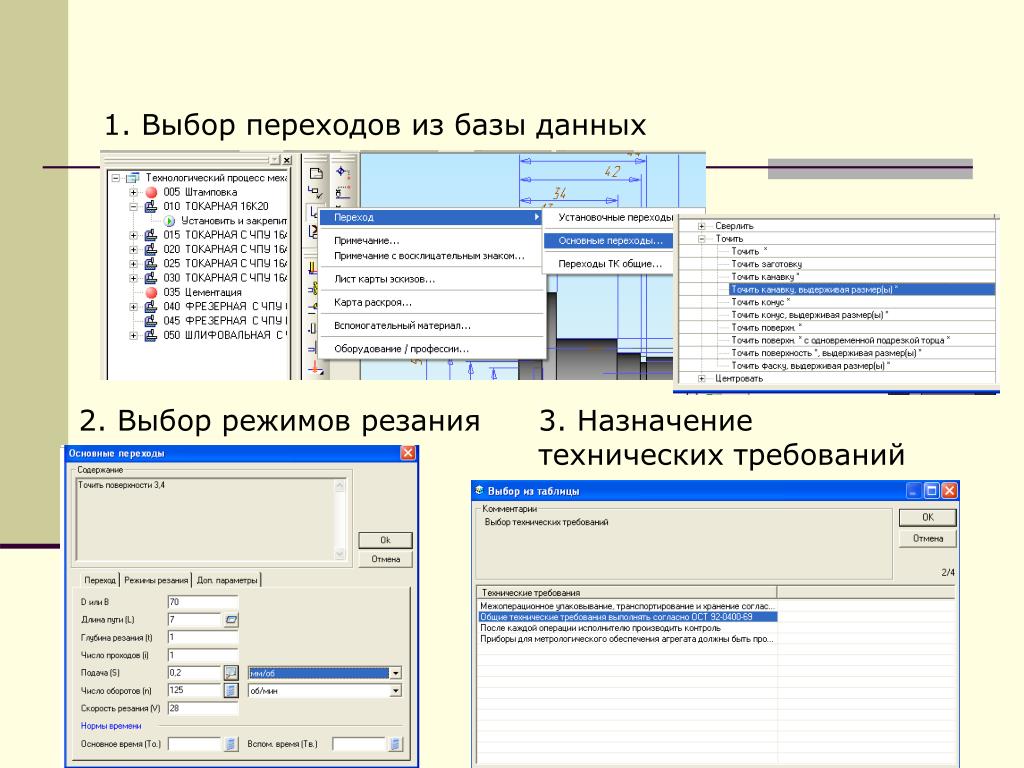Select Межоперационное упаковывание requirement row
The height and width of the screenshot is (768, 1024).
point(627,606)
